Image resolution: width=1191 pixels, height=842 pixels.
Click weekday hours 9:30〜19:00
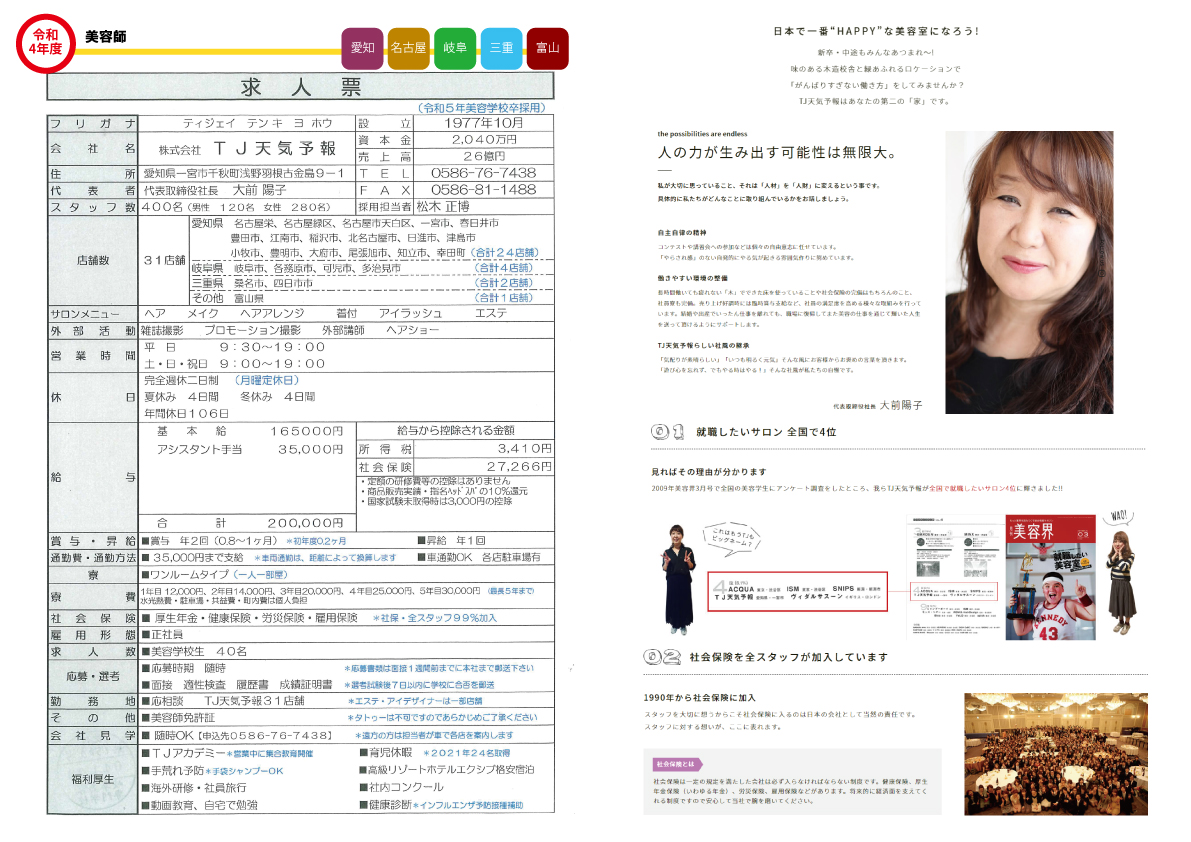272,347
